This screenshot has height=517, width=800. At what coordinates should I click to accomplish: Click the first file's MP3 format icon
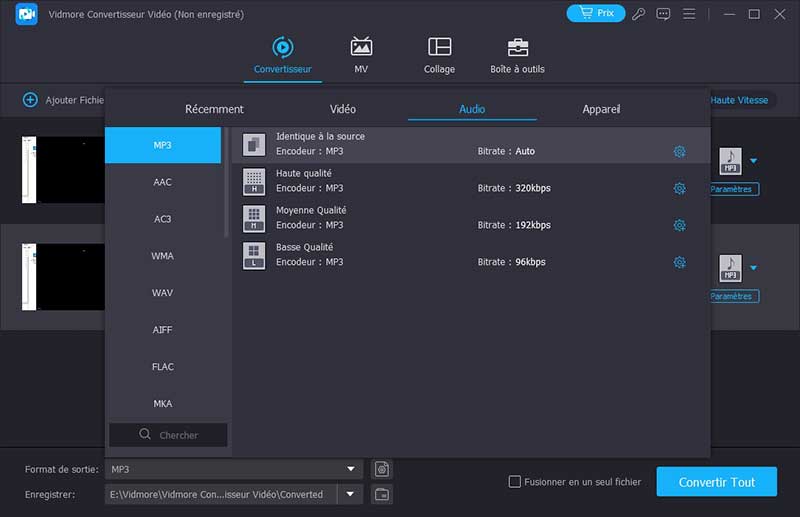[x=730, y=161]
